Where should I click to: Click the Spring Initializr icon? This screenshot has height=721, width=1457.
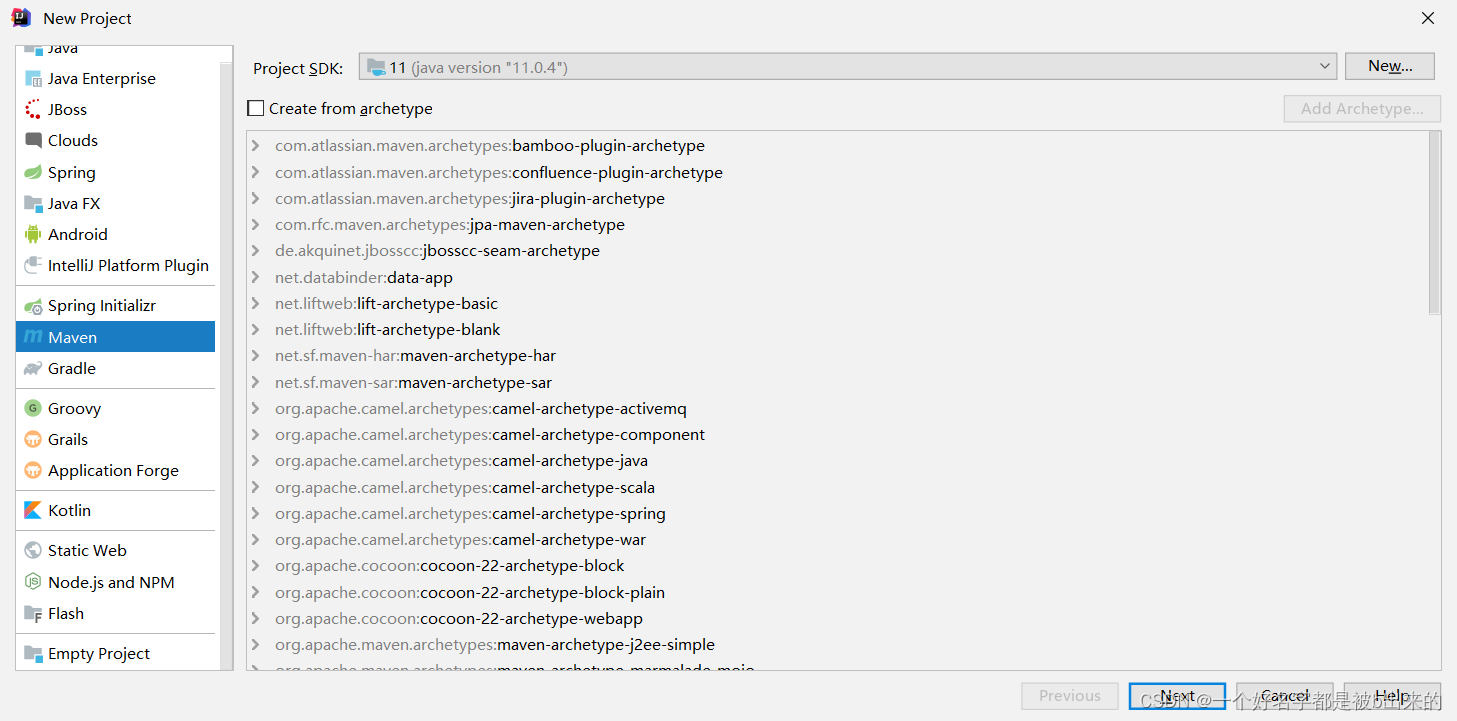(33, 306)
